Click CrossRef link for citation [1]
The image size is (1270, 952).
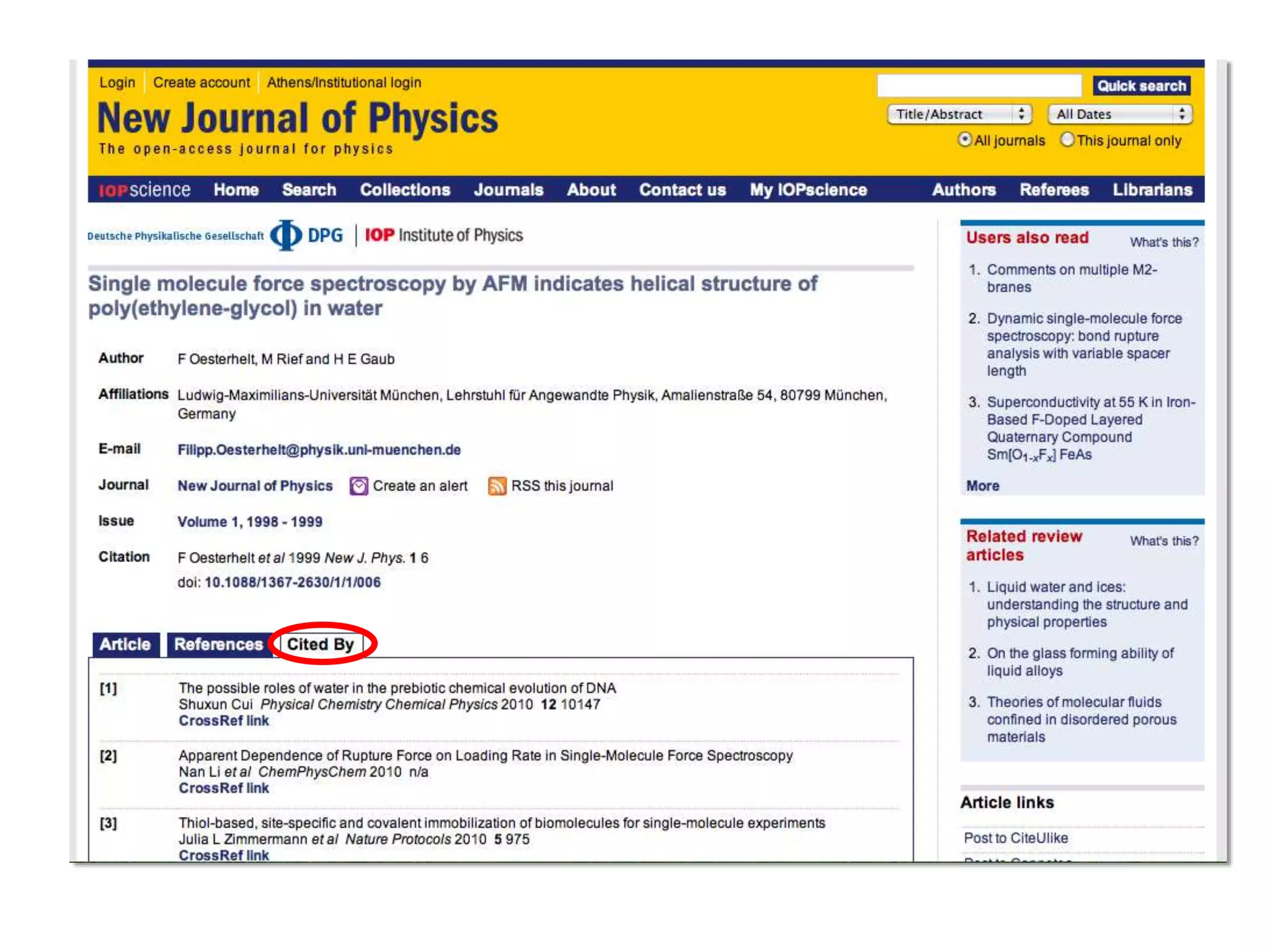(224, 721)
